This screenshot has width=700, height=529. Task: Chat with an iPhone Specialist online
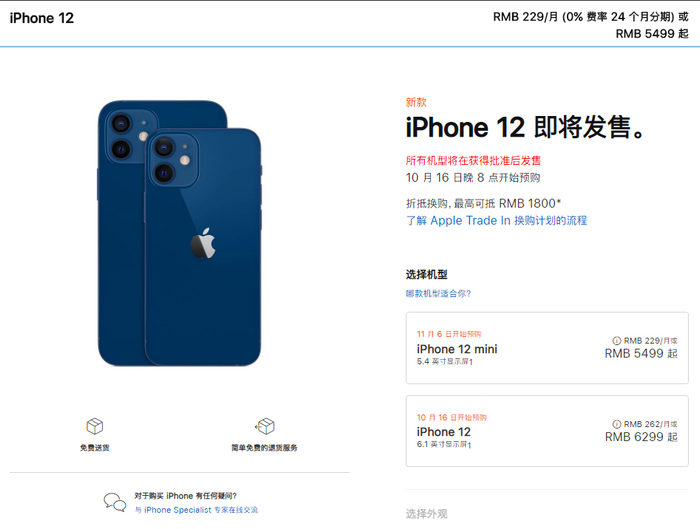coord(196,510)
